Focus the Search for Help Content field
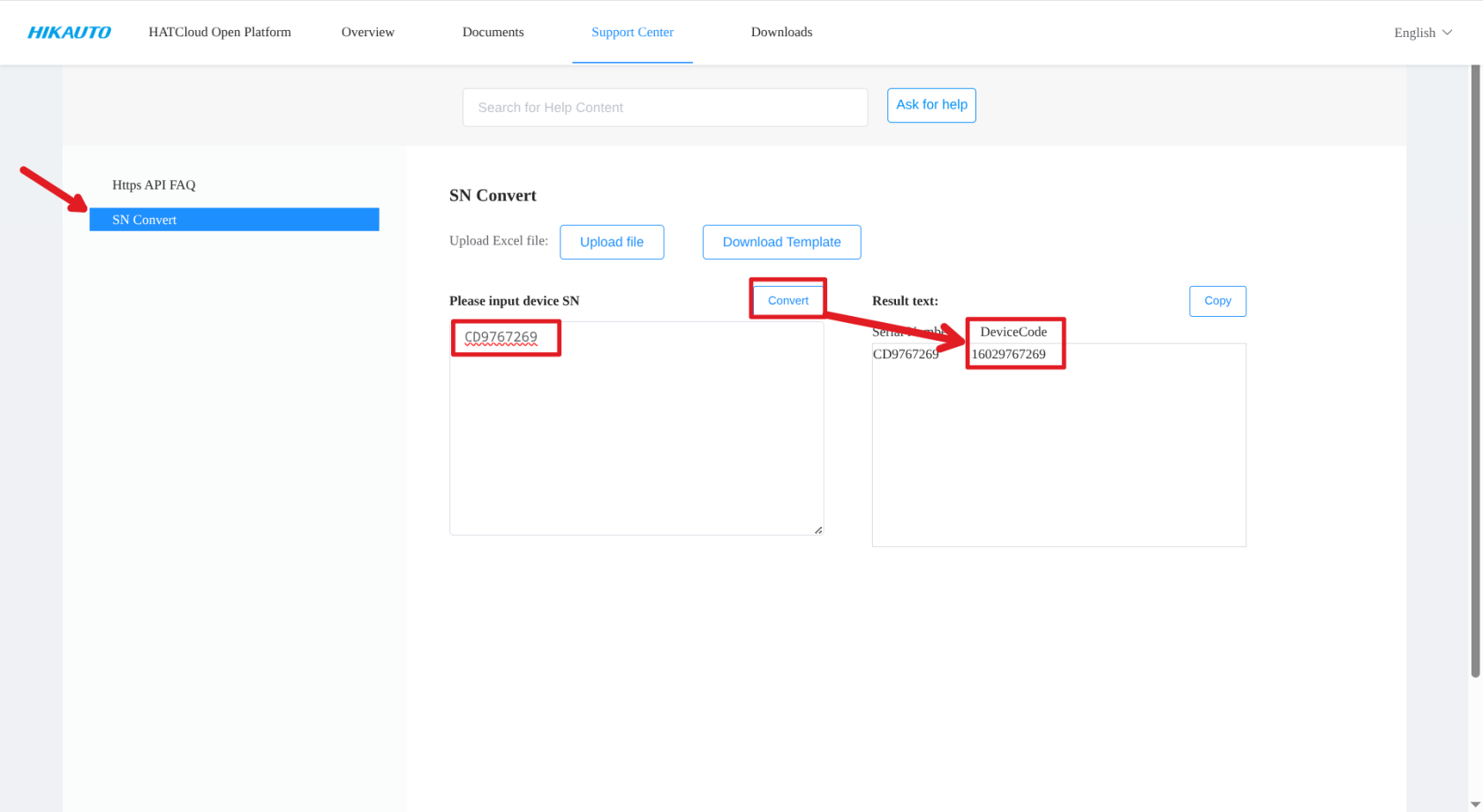This screenshot has height=812, width=1483. (x=665, y=108)
